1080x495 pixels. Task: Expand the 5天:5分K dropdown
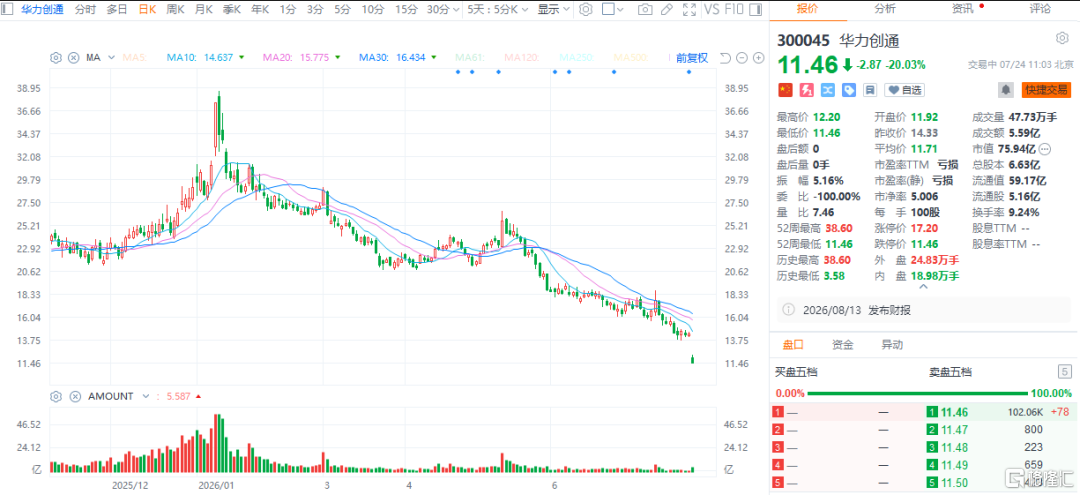497,10
